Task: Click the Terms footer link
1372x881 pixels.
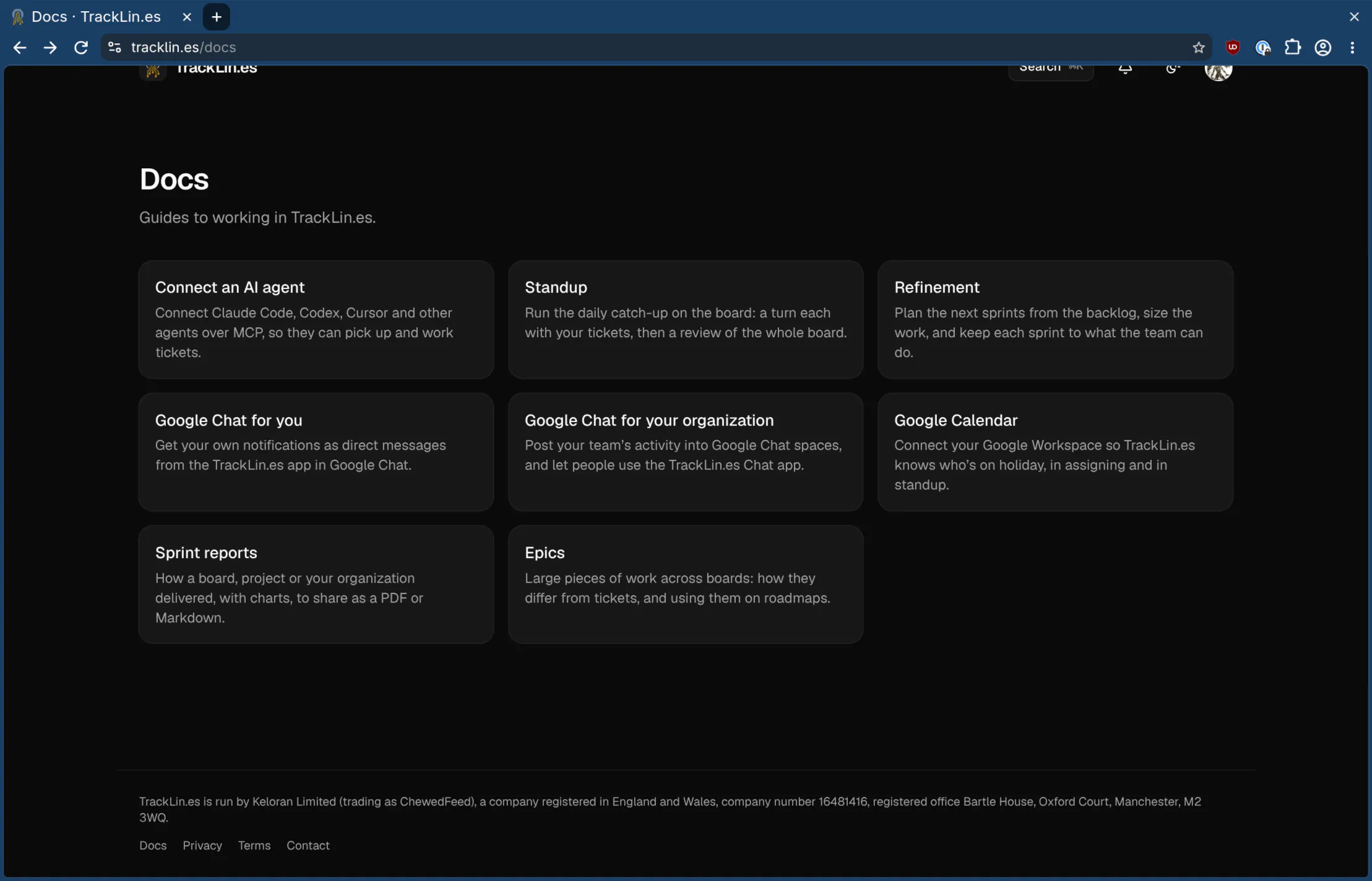Action: (254, 845)
